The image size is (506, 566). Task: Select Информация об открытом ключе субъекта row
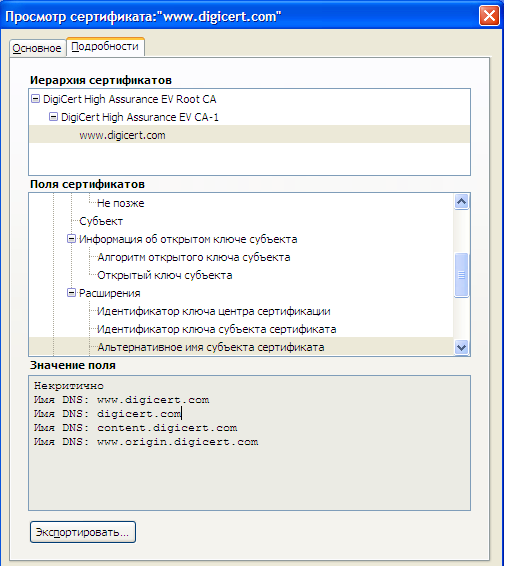(x=188, y=239)
